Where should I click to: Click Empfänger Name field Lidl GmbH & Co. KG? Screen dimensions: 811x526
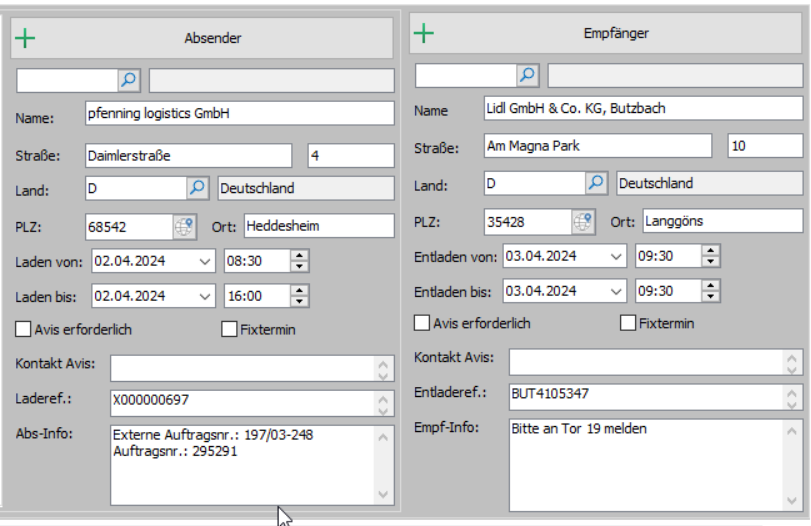643,109
